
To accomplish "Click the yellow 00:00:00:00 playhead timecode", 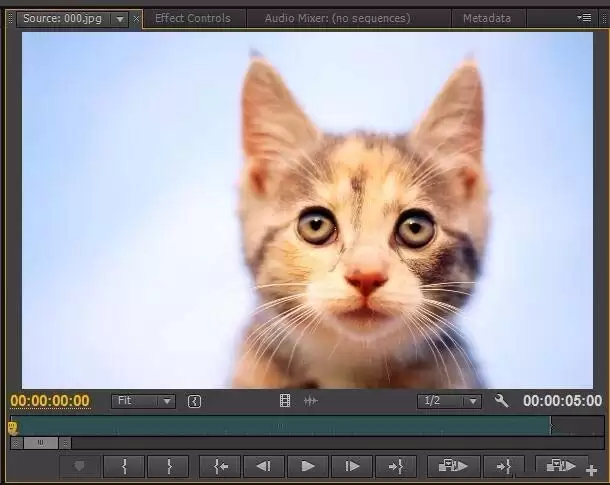I will tap(50, 401).
